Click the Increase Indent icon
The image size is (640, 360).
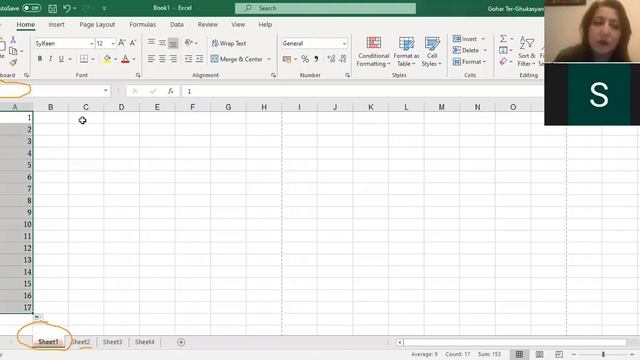(x=199, y=59)
